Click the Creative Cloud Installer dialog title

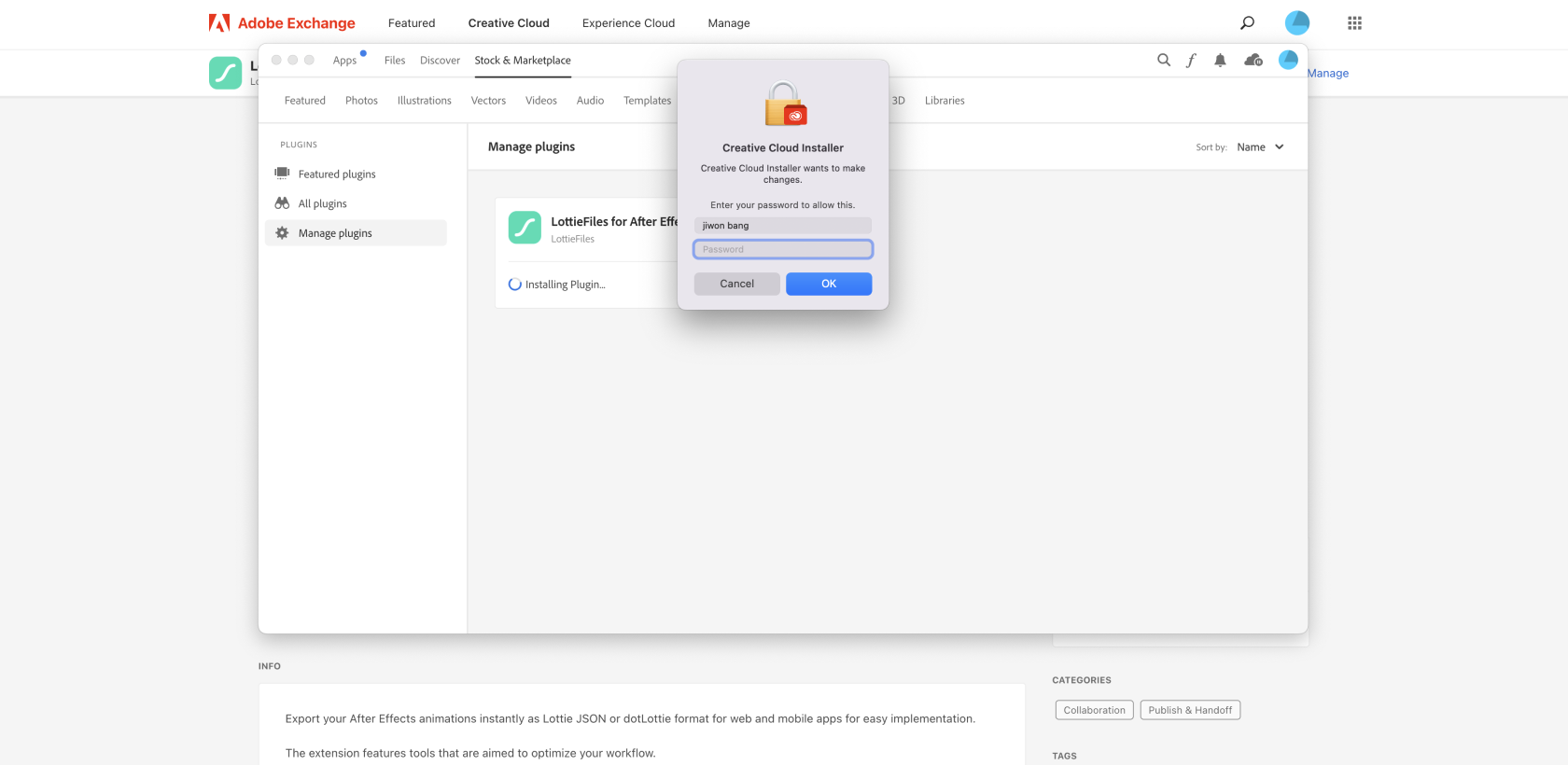pyautogui.click(x=783, y=147)
